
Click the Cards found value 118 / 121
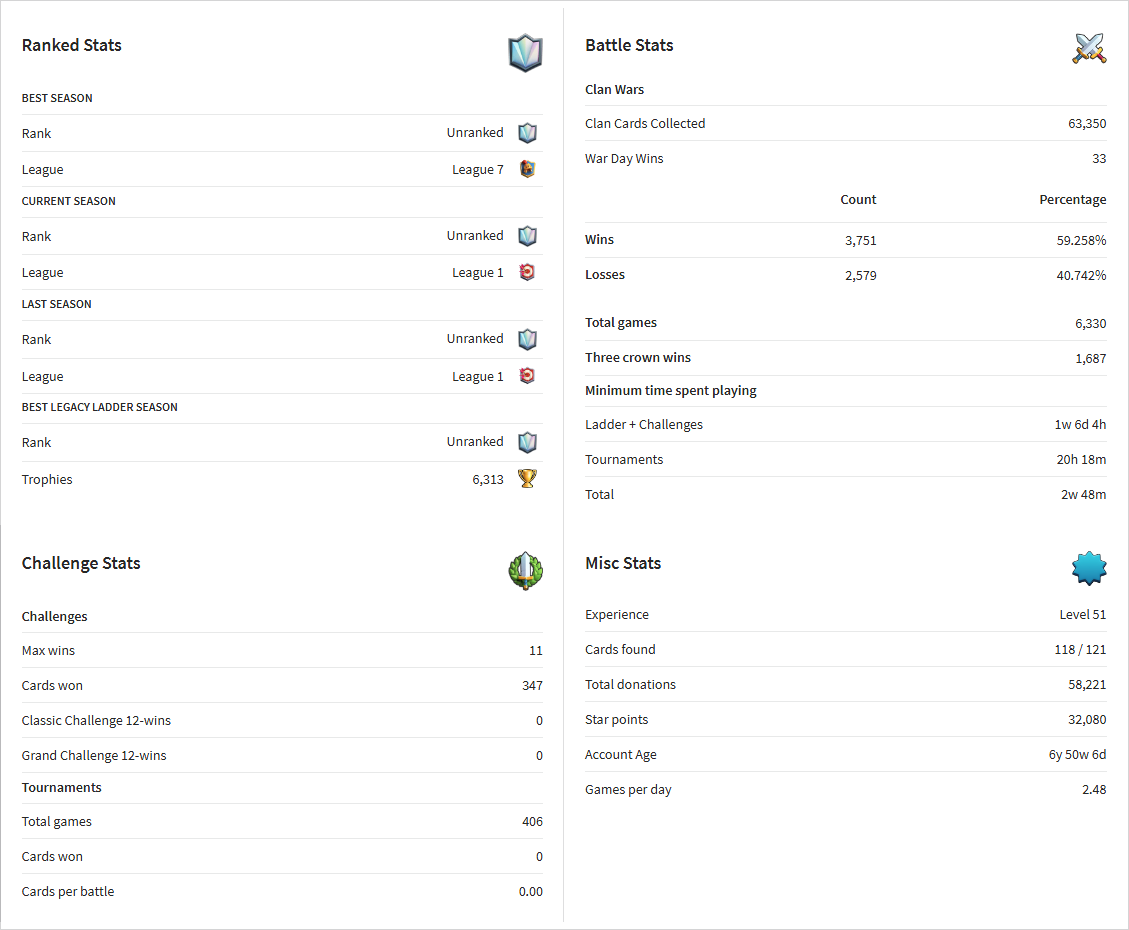coord(1080,649)
